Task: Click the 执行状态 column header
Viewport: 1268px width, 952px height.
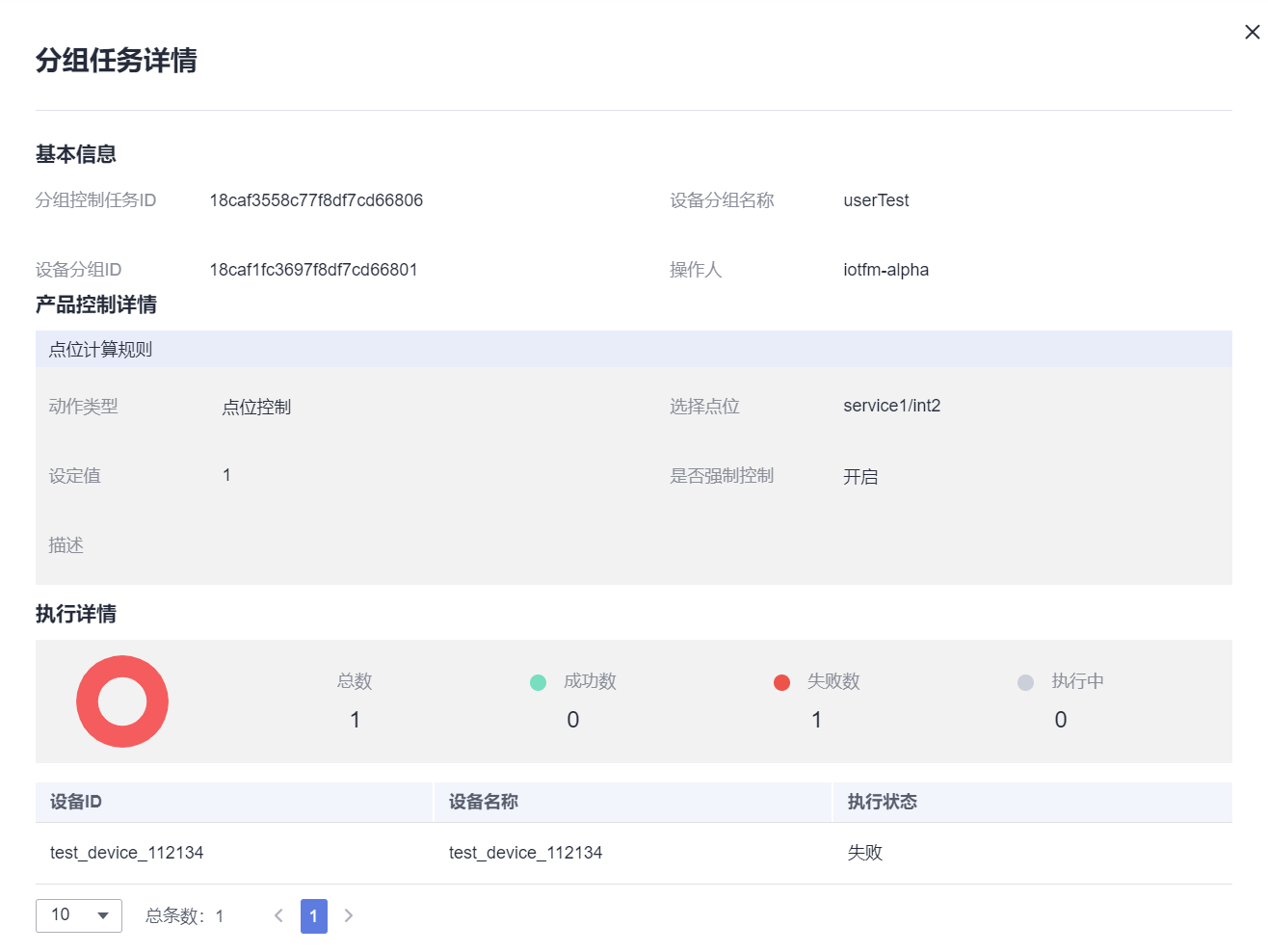Action: coord(882,802)
